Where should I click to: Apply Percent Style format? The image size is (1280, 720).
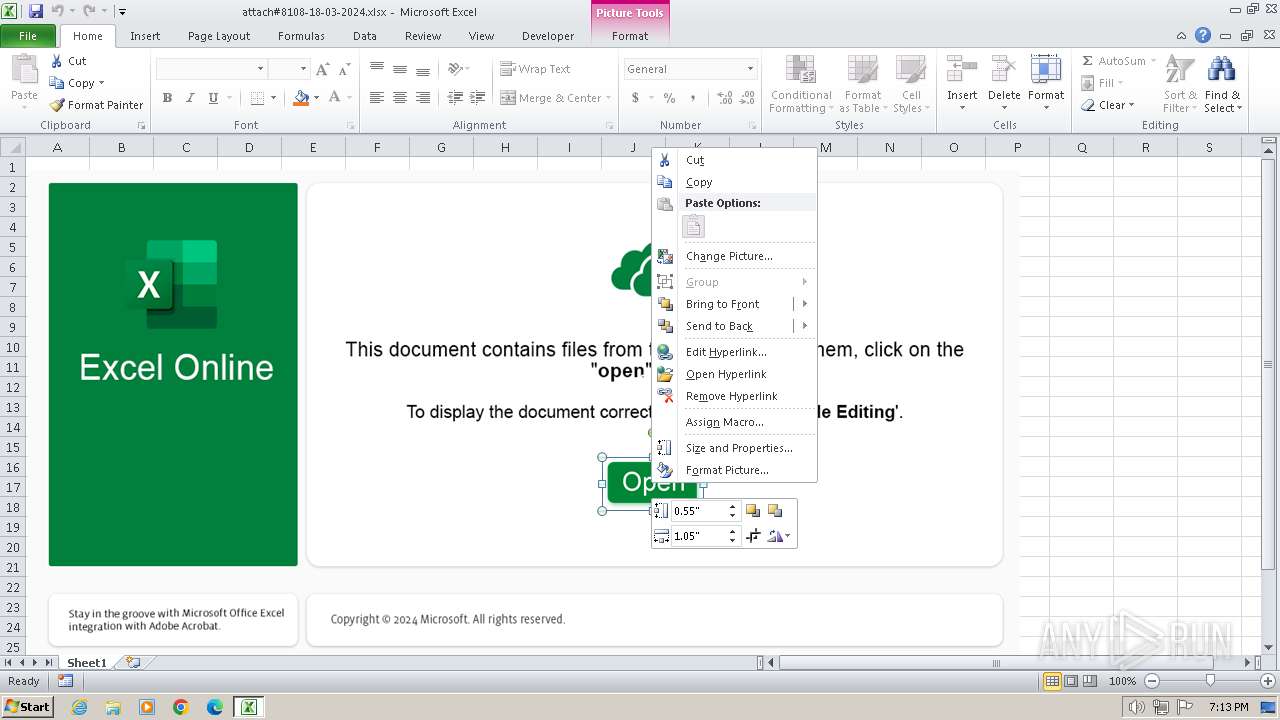click(669, 98)
